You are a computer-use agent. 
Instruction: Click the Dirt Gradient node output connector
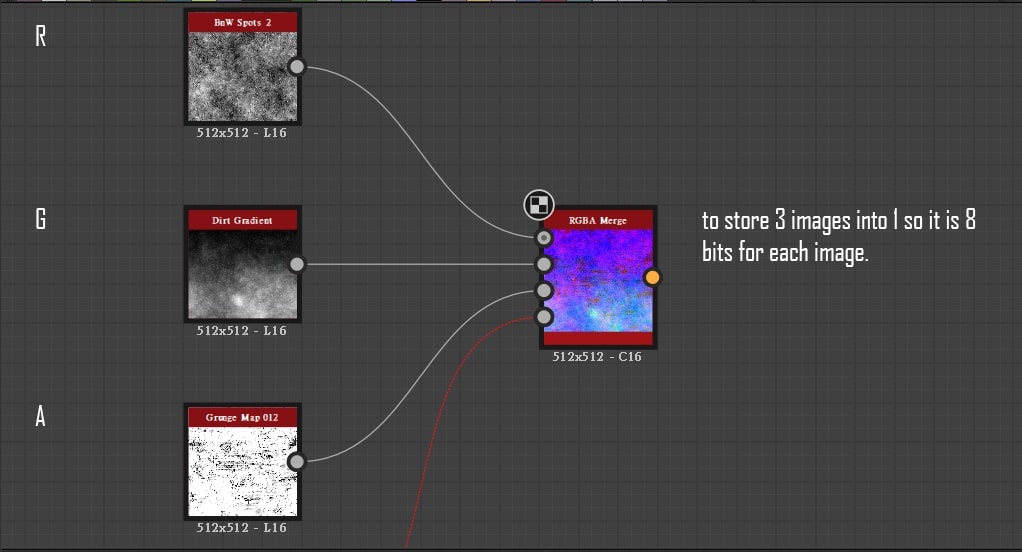[297, 264]
